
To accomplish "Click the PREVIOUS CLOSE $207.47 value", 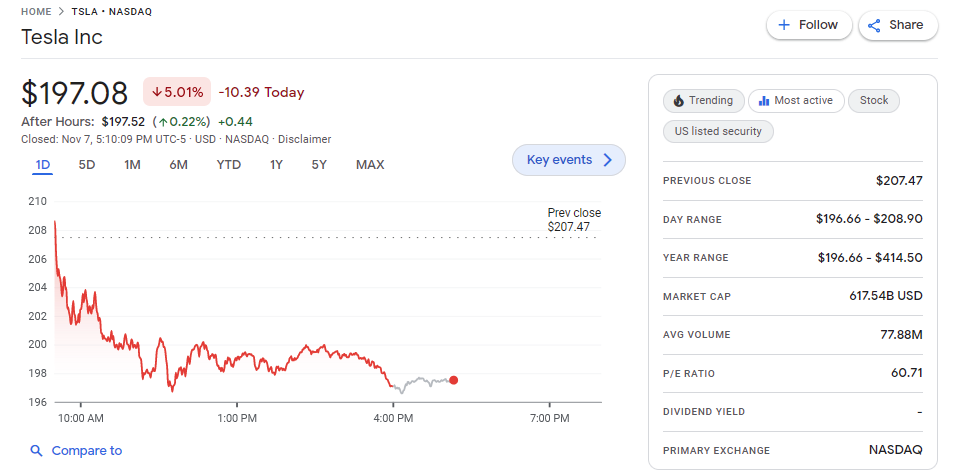I will point(899,180).
